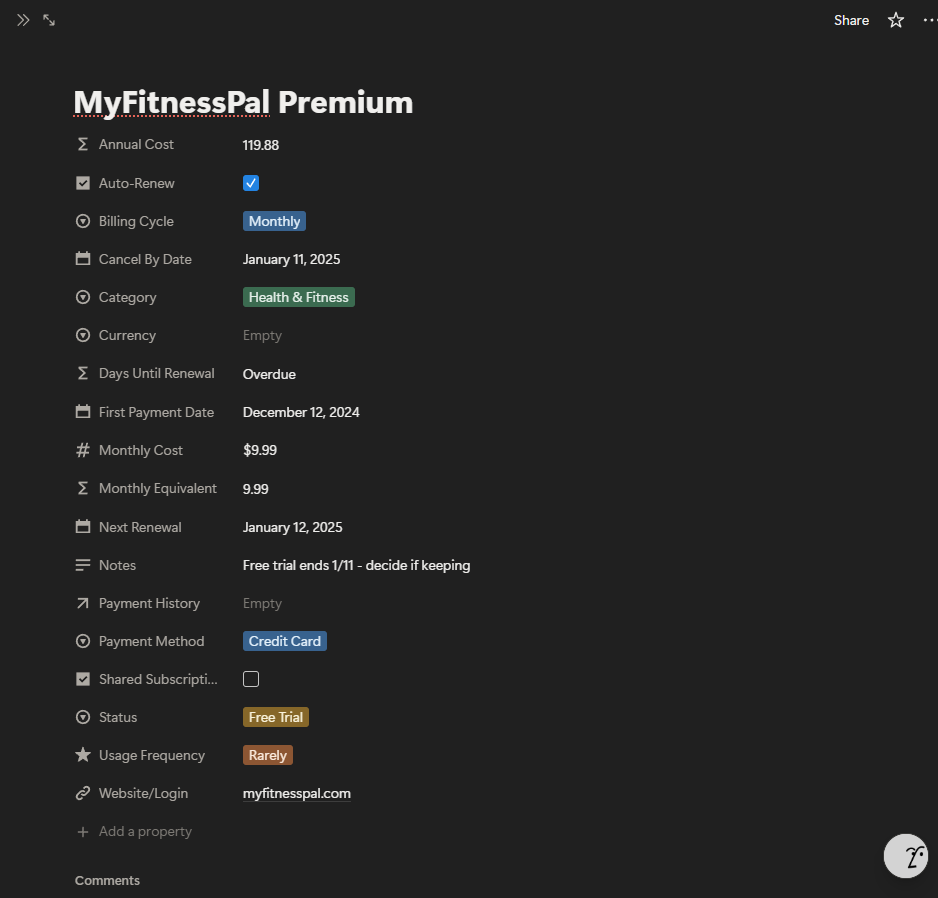The image size is (938, 898).
Task: Click the star icon beside Usage Frequency
Action: [83, 755]
